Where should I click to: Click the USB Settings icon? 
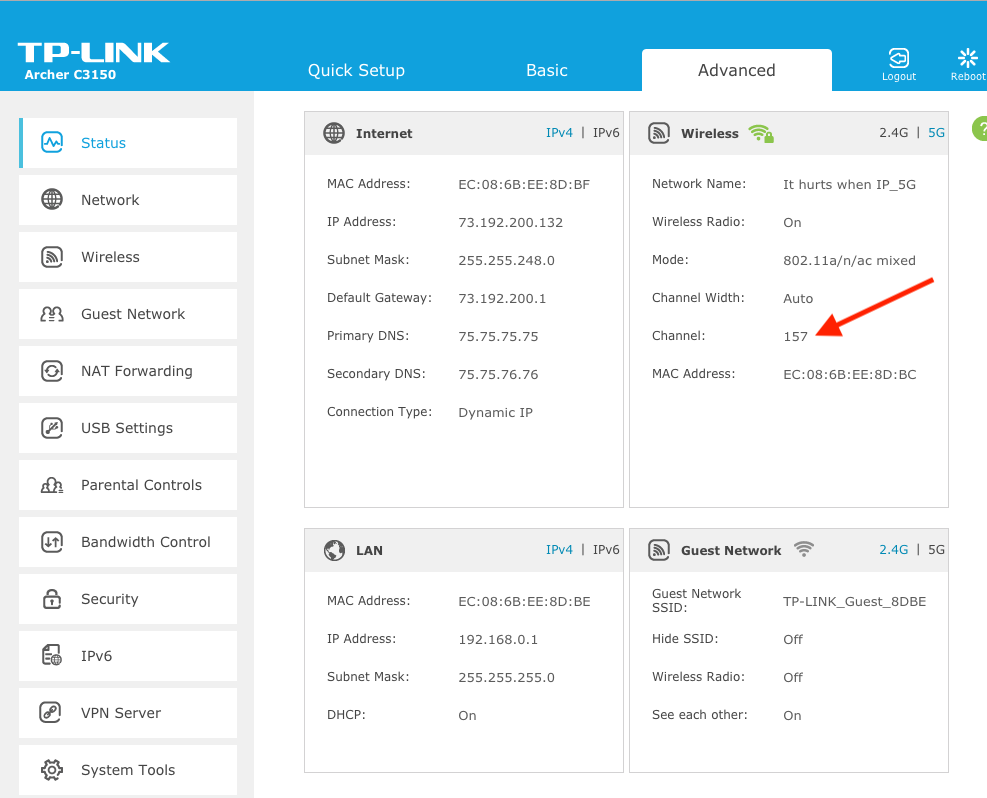point(52,428)
